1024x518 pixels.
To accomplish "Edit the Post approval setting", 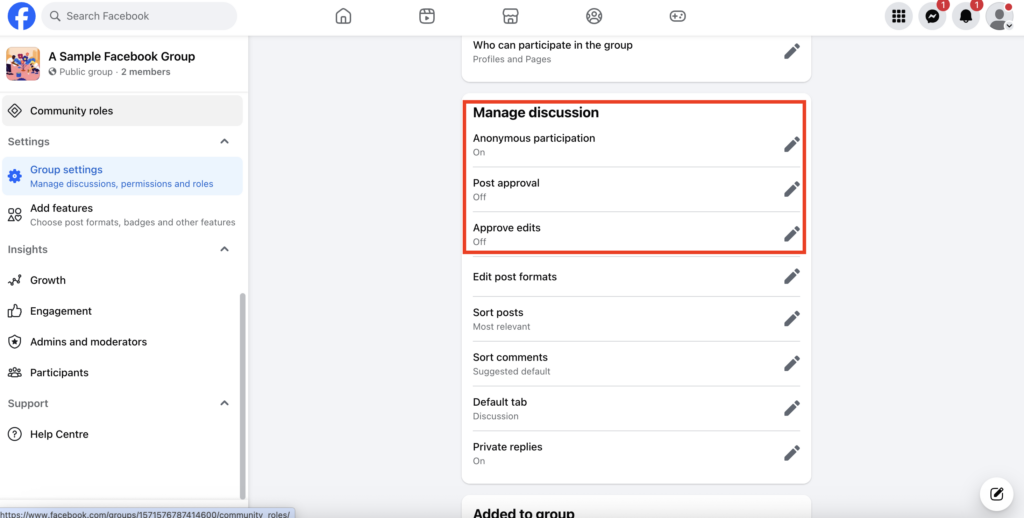I will pos(791,190).
